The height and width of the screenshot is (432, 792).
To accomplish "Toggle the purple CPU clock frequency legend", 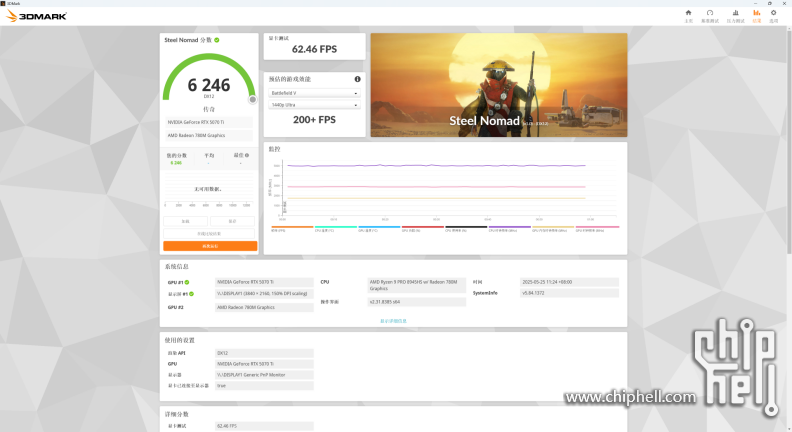I will (509, 228).
